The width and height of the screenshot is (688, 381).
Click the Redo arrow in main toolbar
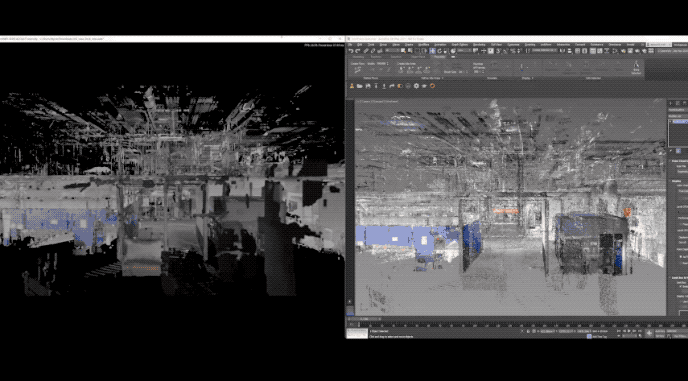(x=358, y=50)
